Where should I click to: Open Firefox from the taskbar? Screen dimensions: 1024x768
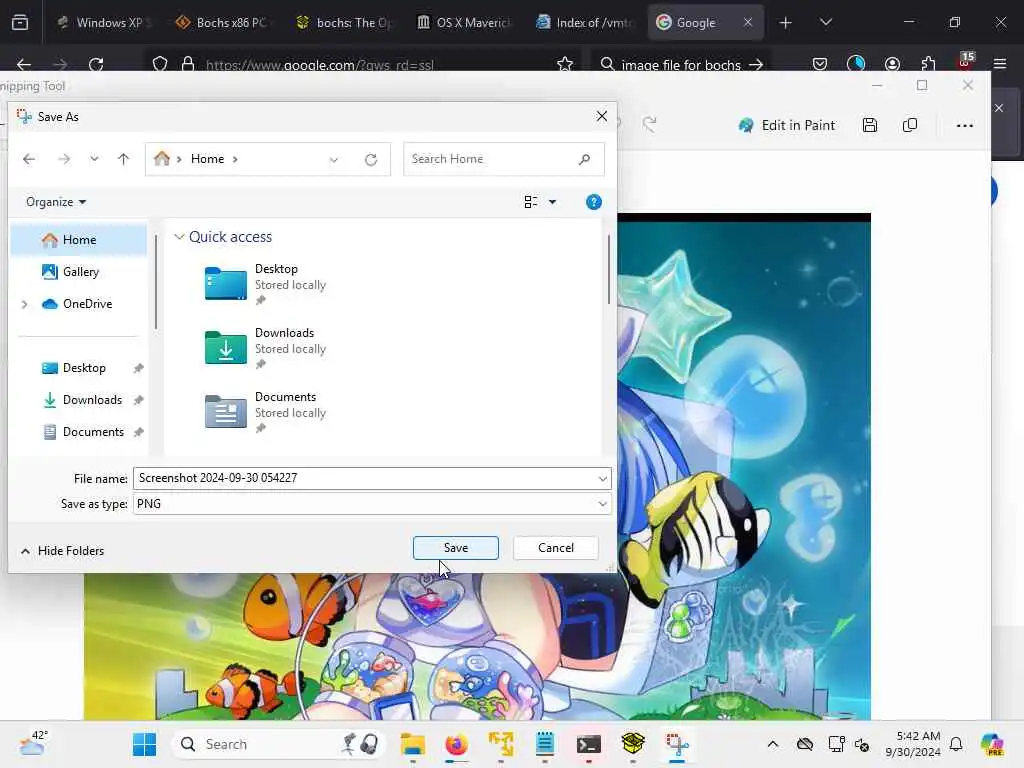456,744
